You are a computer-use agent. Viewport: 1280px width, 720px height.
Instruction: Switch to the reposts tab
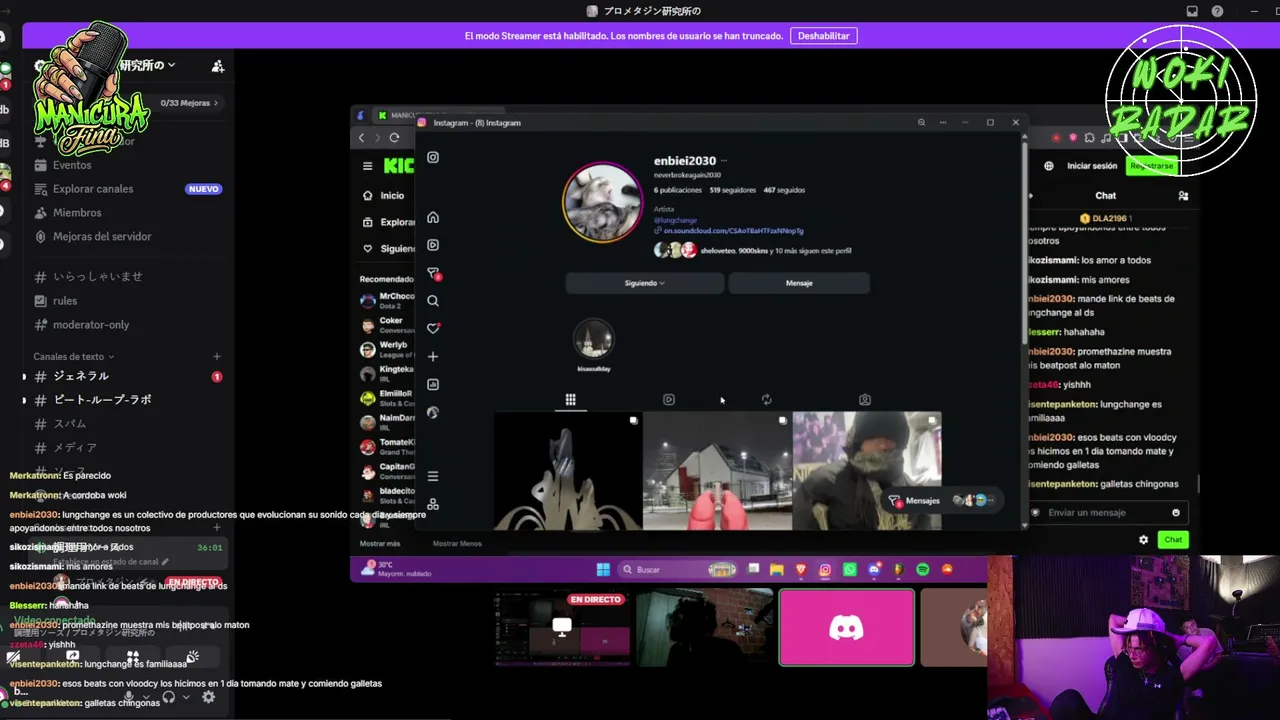coord(767,400)
